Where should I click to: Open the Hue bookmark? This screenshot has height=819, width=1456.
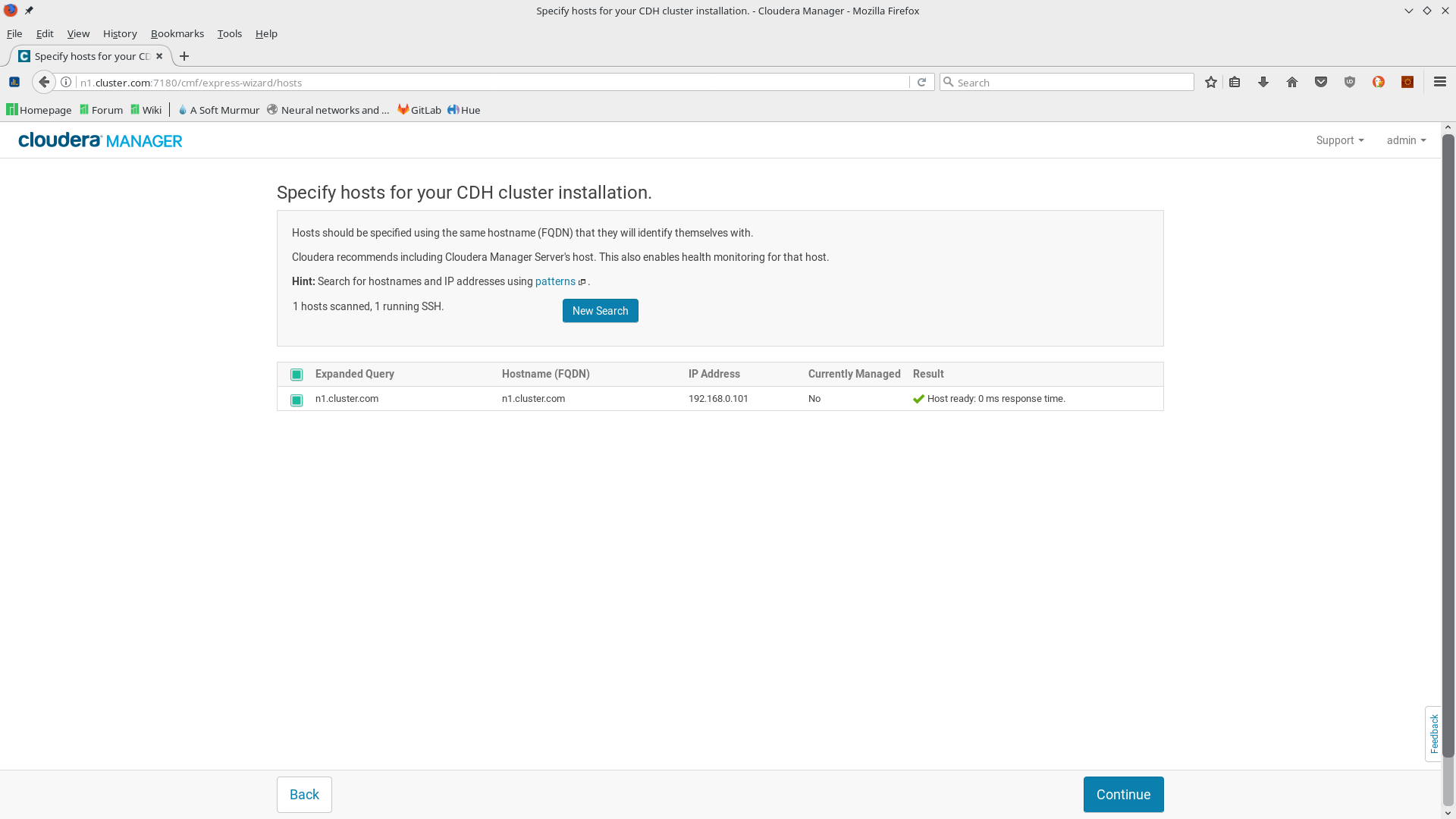pyautogui.click(x=463, y=110)
